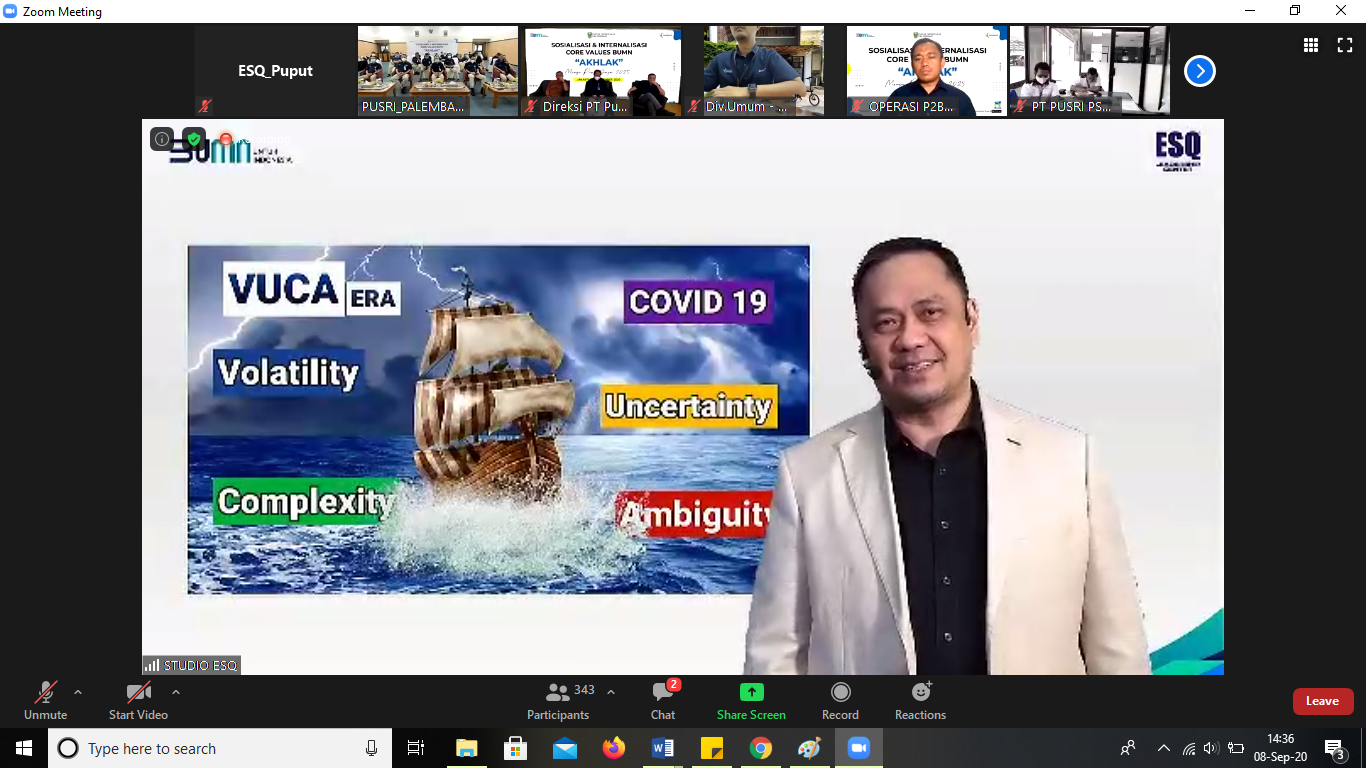Open Google Chrome from the taskbar
1366x768 pixels.
761,748
